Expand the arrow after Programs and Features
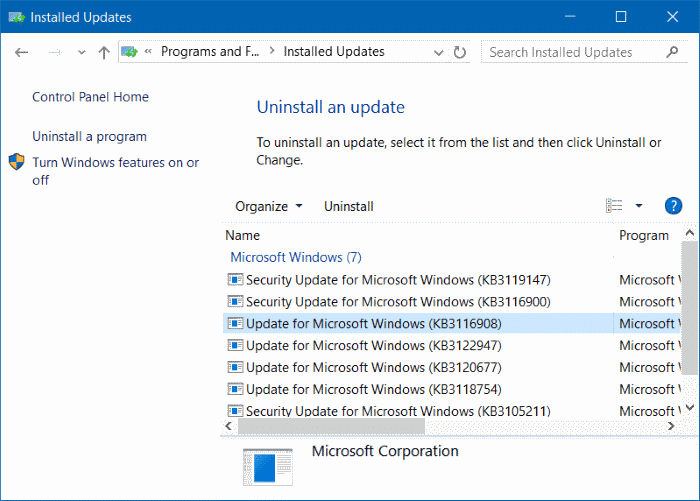Image resolution: width=700 pixels, height=501 pixels. (x=271, y=51)
